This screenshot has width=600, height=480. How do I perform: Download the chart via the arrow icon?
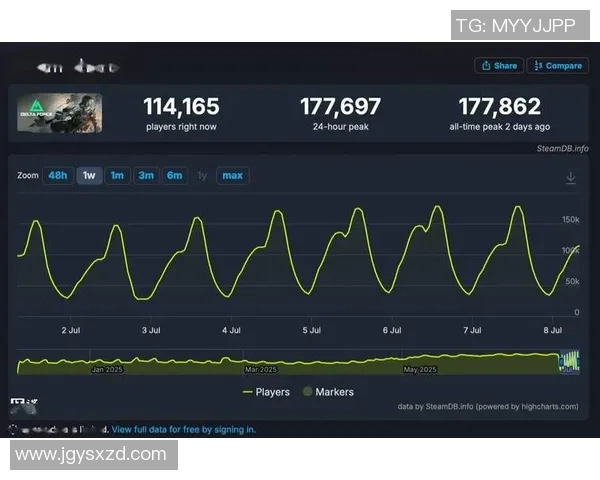570,177
